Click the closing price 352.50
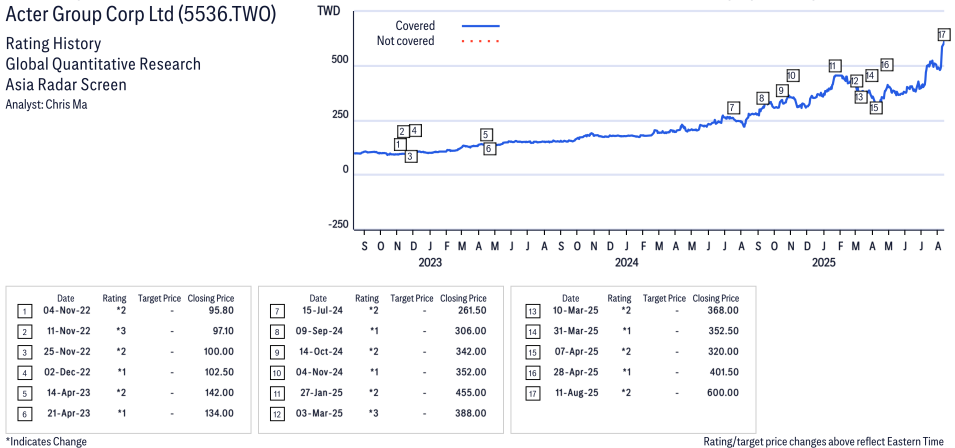This screenshot has width=955, height=448. coord(723,332)
